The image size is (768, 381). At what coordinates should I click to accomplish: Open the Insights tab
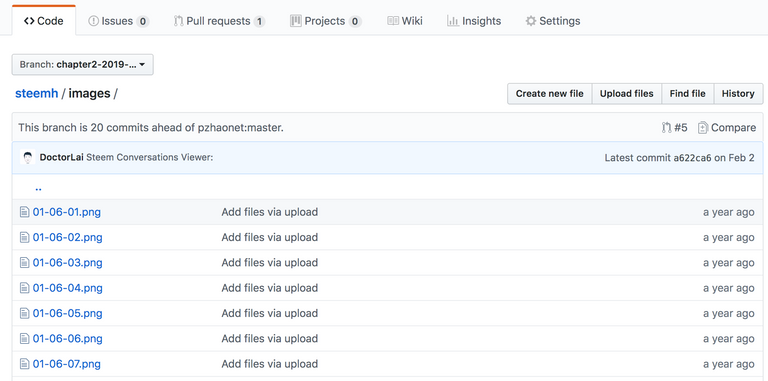(474, 21)
